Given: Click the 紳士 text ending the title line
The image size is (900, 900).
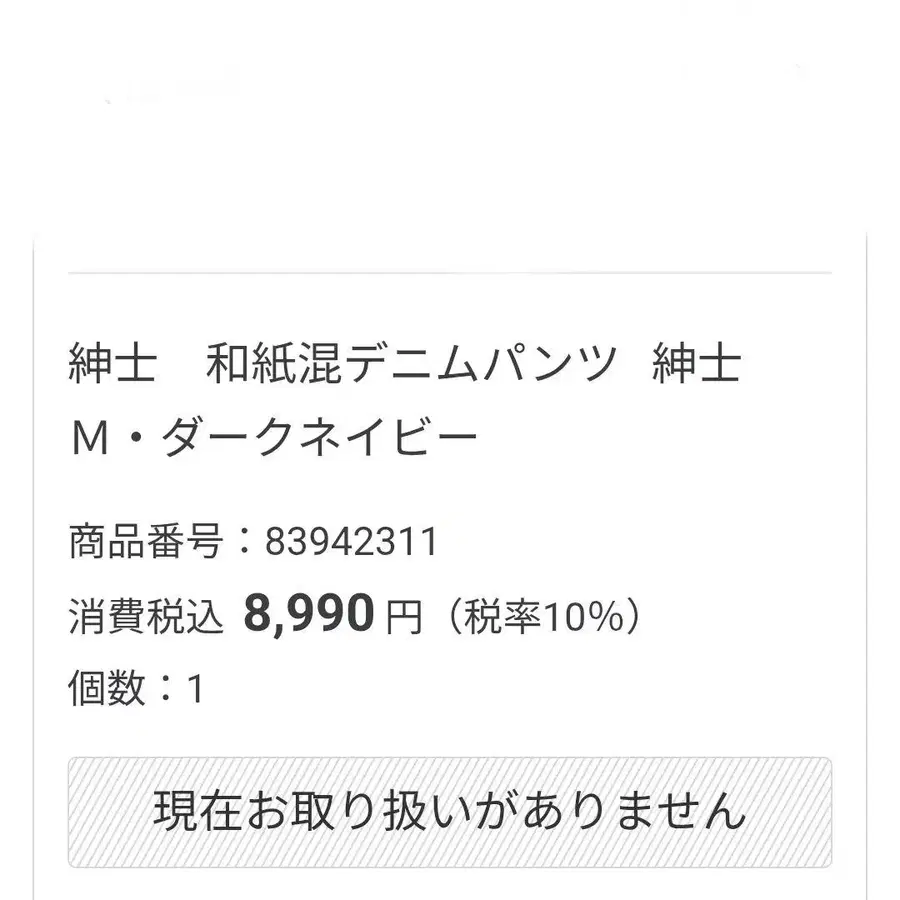Looking at the screenshot, I should coord(696,364).
